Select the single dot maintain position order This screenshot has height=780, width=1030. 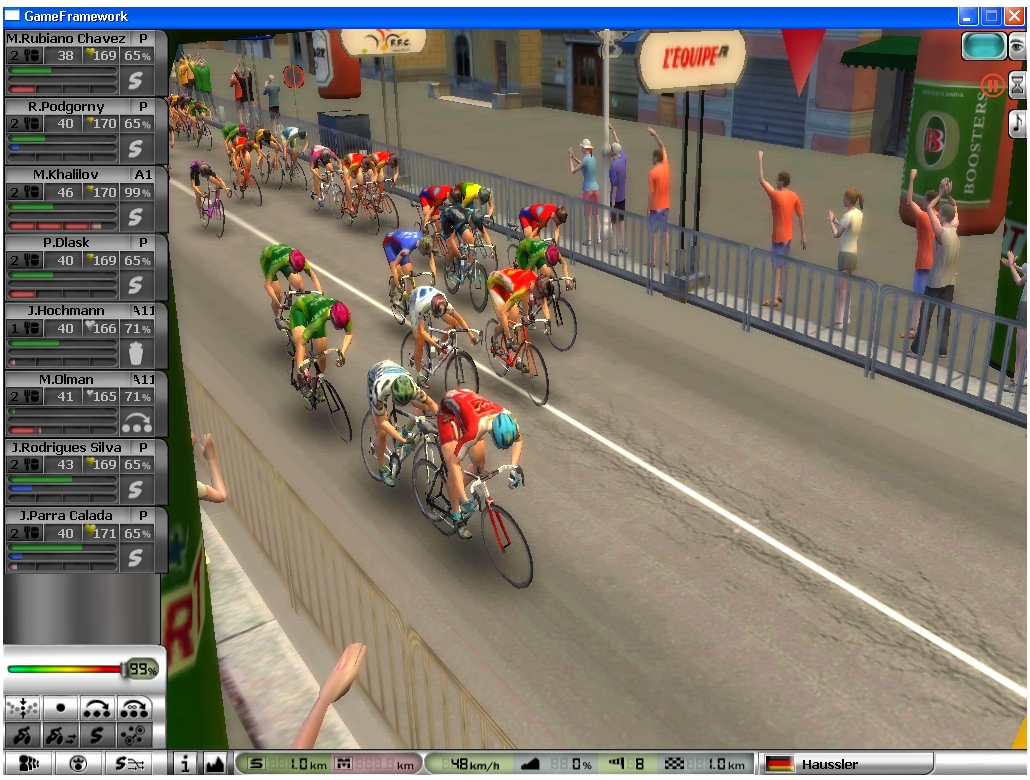click(x=60, y=707)
